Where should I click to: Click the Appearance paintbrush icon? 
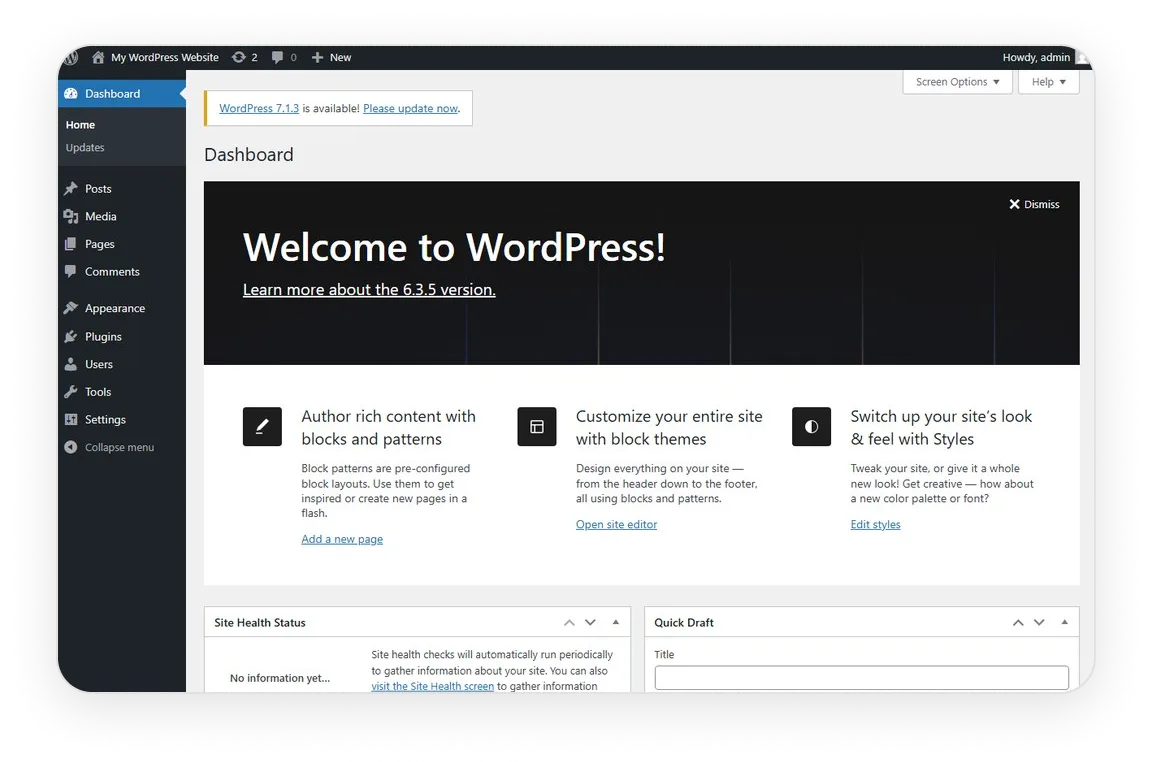[x=71, y=308]
